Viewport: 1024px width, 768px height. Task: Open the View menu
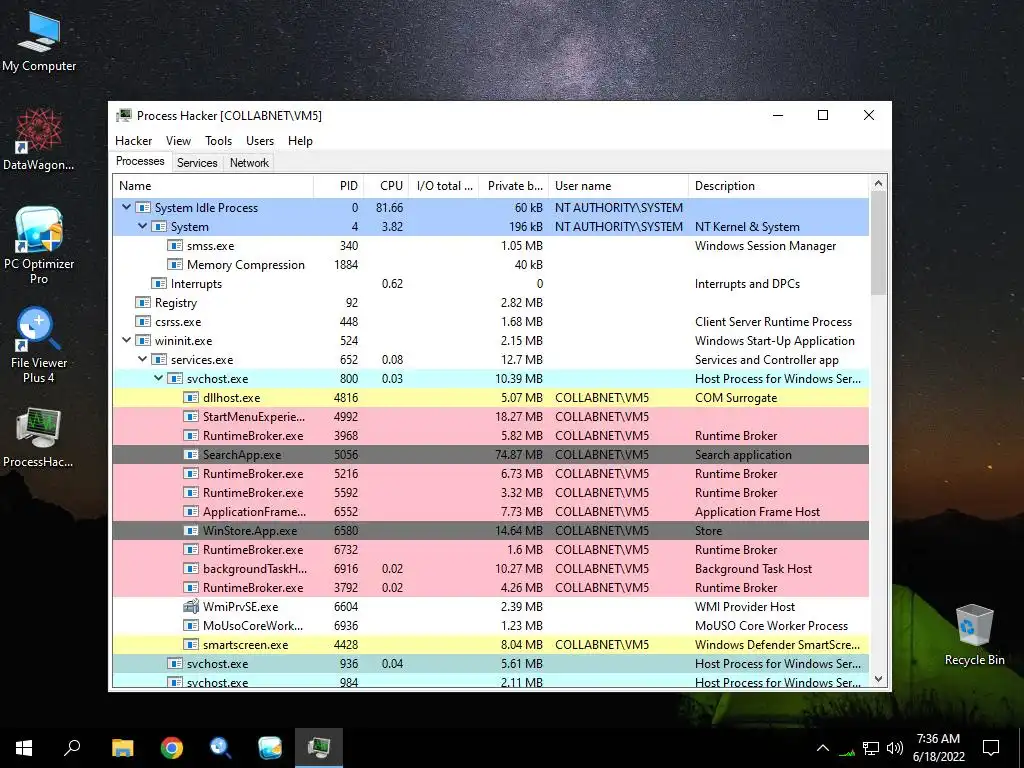click(x=178, y=140)
